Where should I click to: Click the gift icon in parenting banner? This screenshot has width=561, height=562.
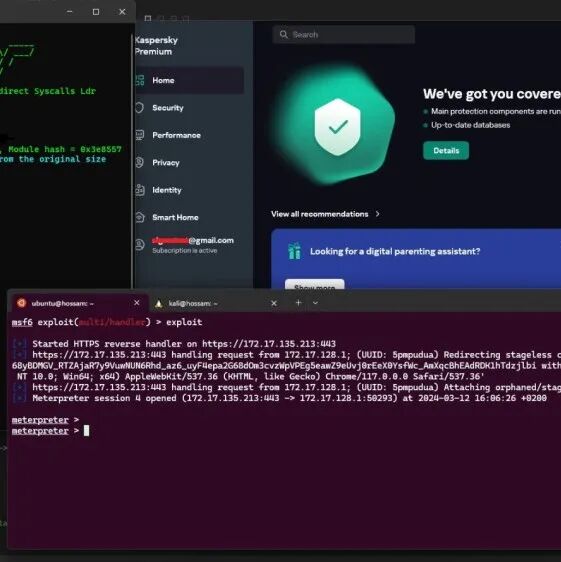(x=295, y=251)
